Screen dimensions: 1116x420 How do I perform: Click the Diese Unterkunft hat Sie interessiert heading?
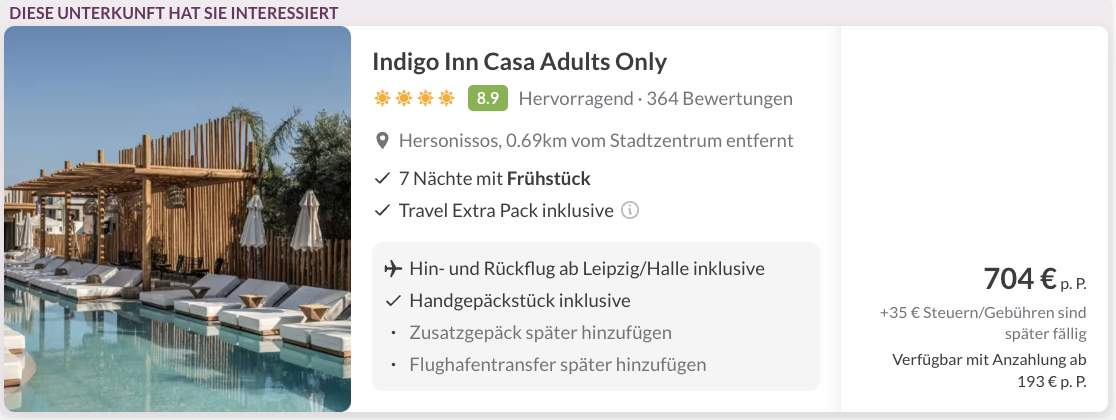[x=174, y=12]
